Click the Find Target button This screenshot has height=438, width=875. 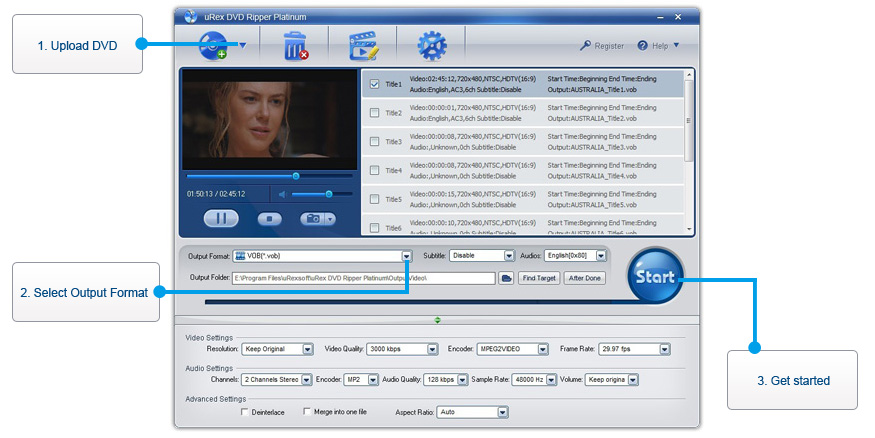tap(539, 278)
